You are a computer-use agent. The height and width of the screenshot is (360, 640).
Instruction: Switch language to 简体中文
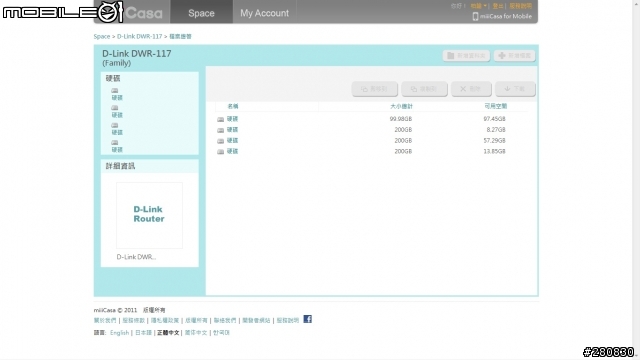pyautogui.click(x=196, y=333)
